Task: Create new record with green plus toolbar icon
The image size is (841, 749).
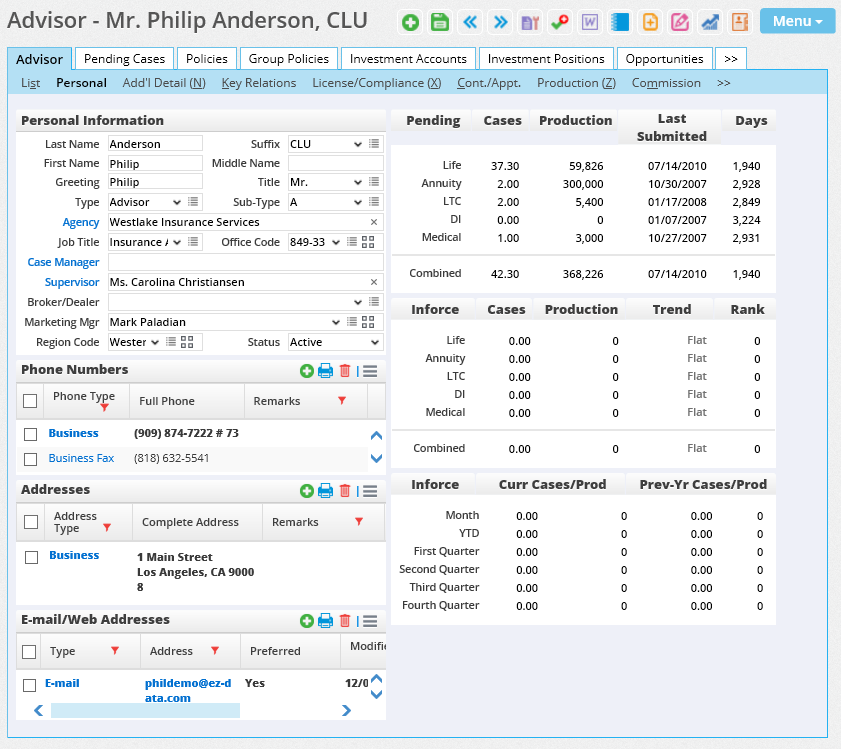Action: click(410, 21)
